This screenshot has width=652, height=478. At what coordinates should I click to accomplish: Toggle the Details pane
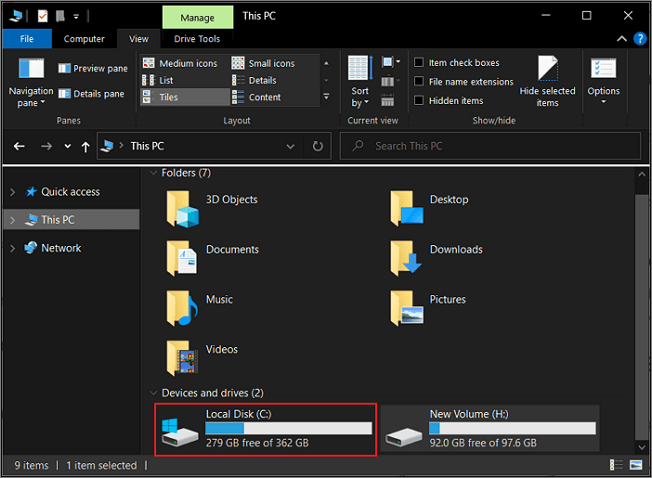91,94
